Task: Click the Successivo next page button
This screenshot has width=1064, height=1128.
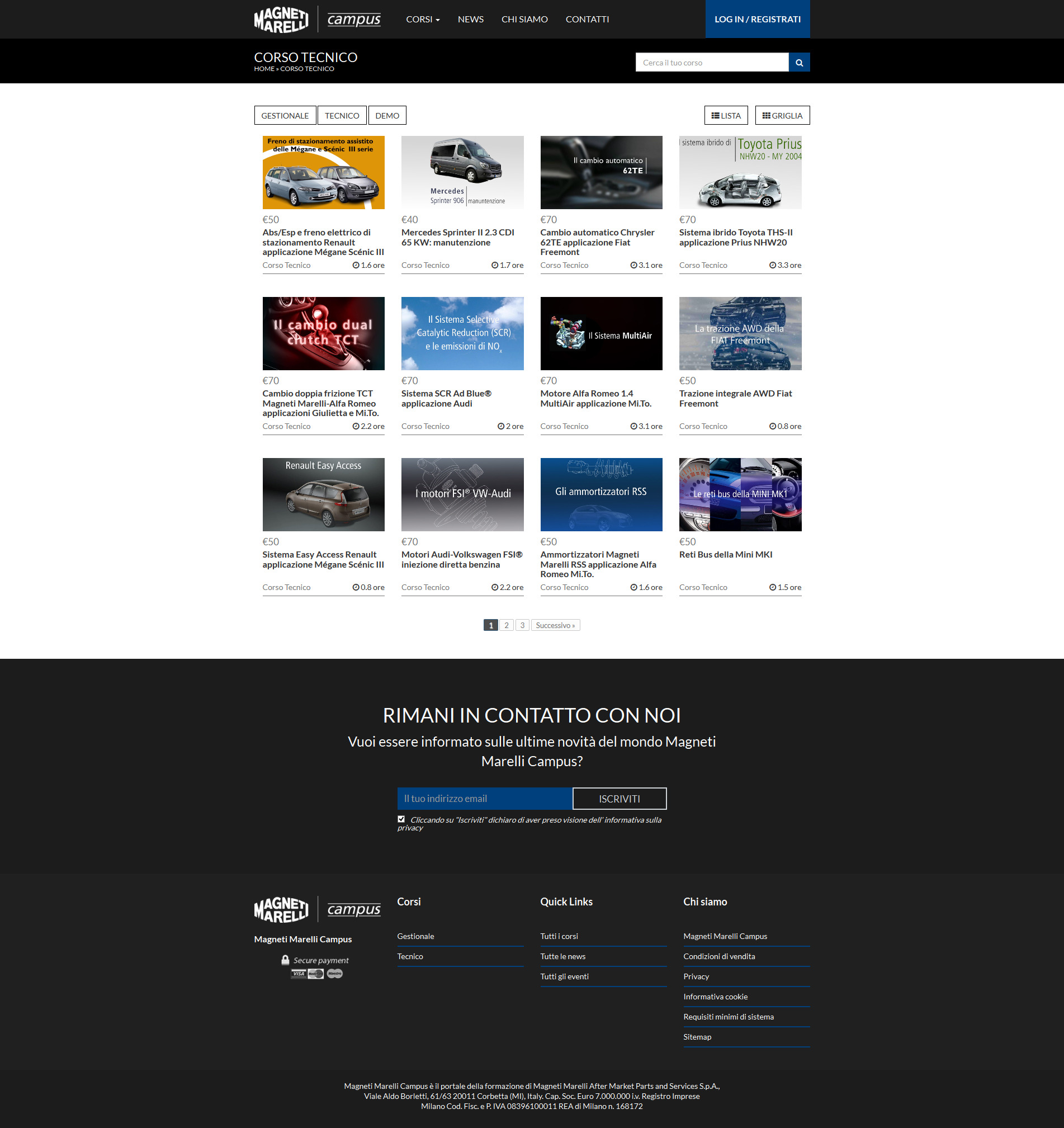Action: [x=555, y=625]
